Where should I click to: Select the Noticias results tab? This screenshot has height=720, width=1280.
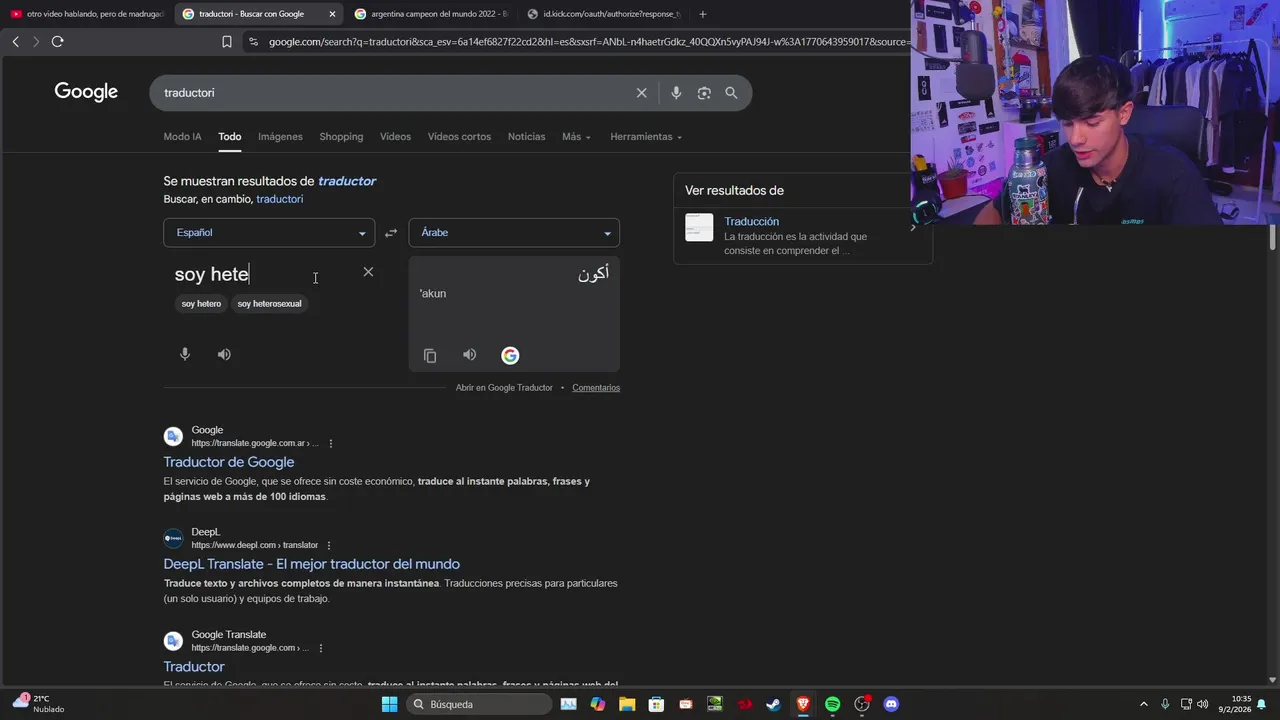(526, 137)
